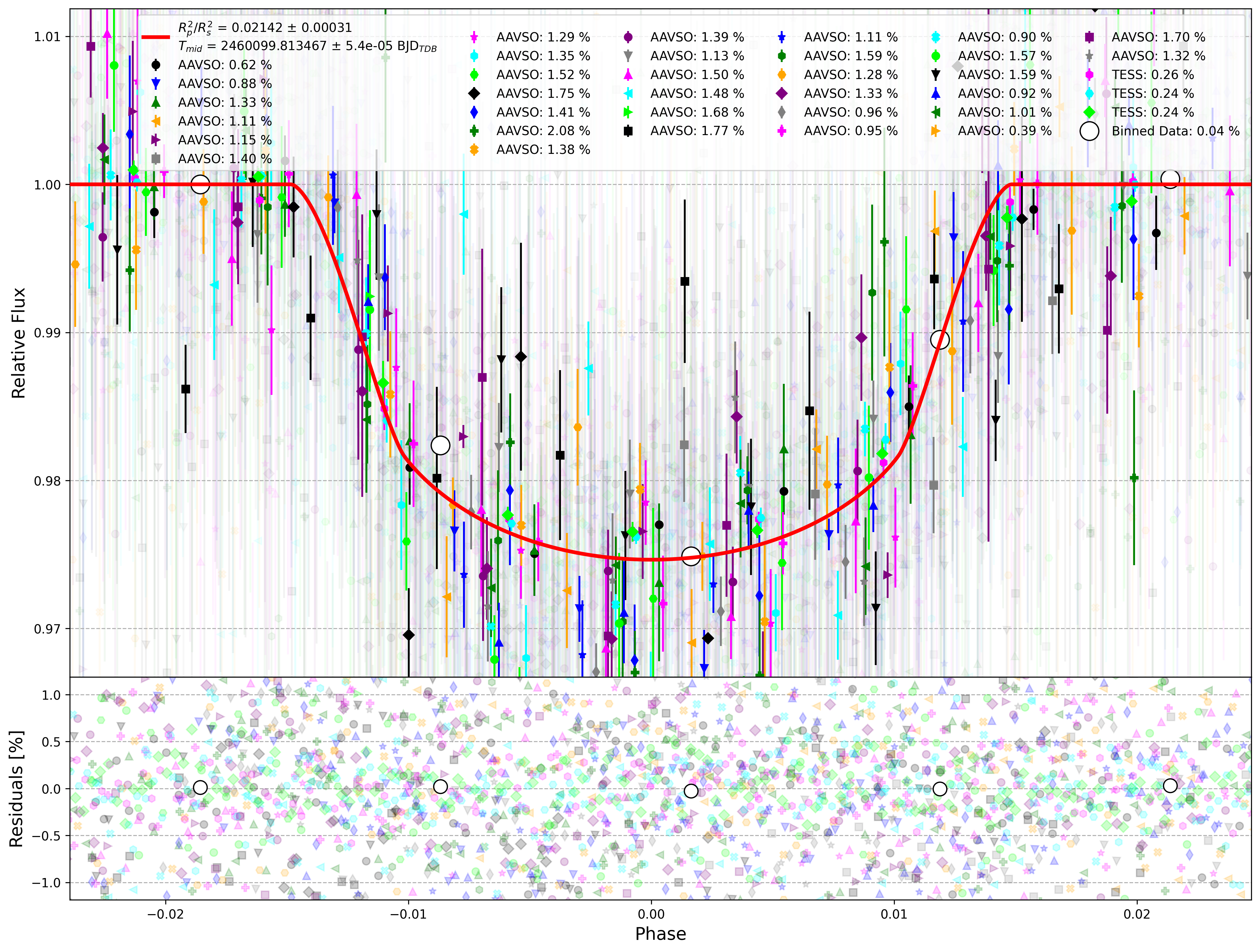1260x952 pixels.
Task: Click the 'AAVSO: 1.52 %' legend label
Action: pyautogui.click(x=543, y=75)
